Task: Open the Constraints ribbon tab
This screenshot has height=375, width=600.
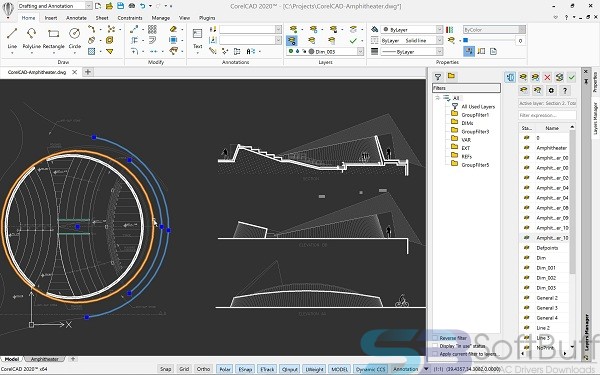Action: pyautogui.click(x=130, y=18)
